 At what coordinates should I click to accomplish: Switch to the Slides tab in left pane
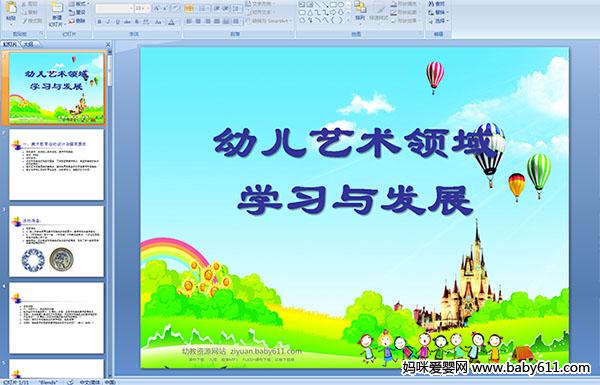(x=10, y=44)
